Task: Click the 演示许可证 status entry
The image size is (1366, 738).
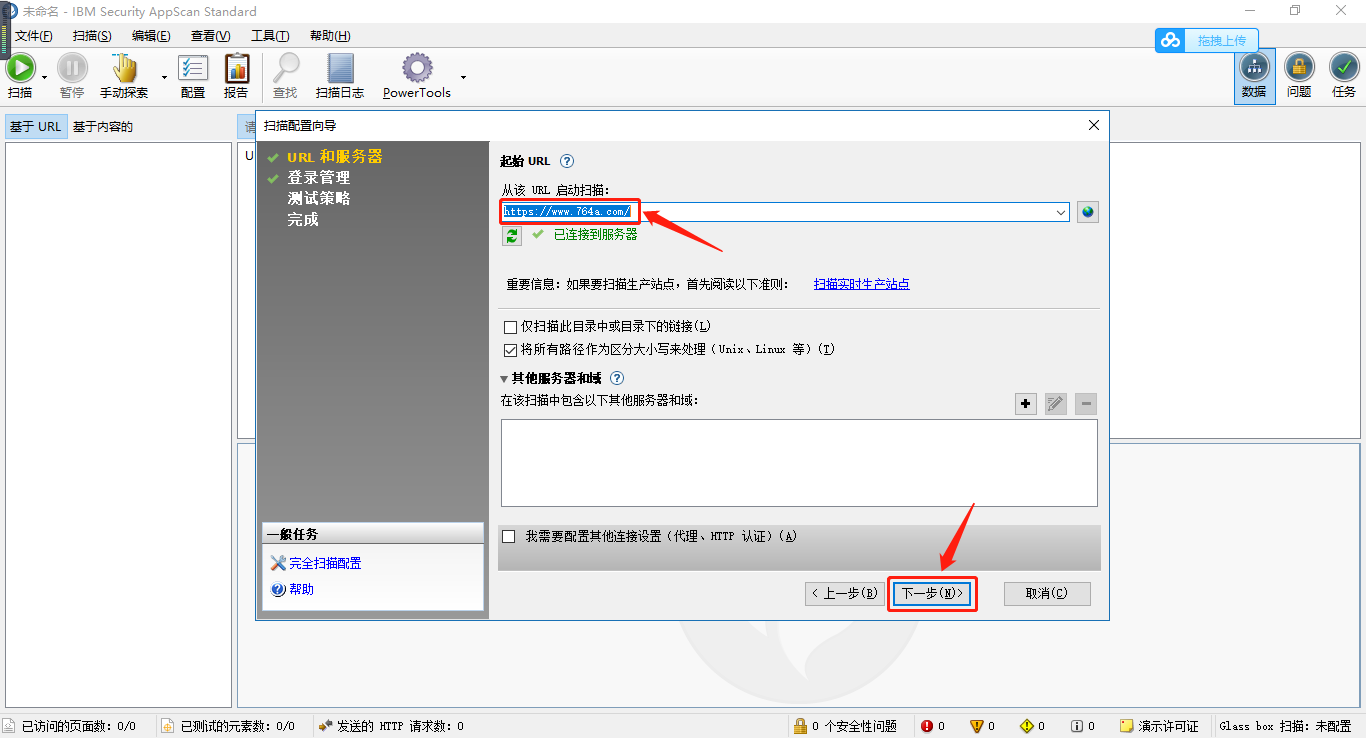Action: [1159, 726]
